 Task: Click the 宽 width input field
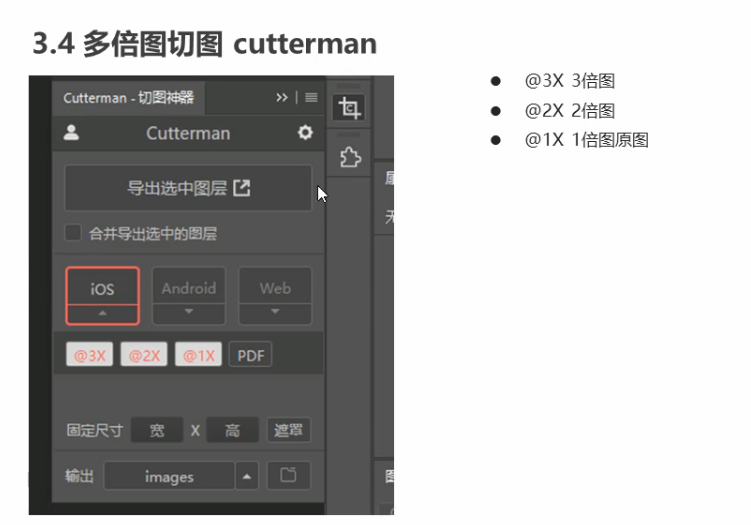[x=157, y=430]
